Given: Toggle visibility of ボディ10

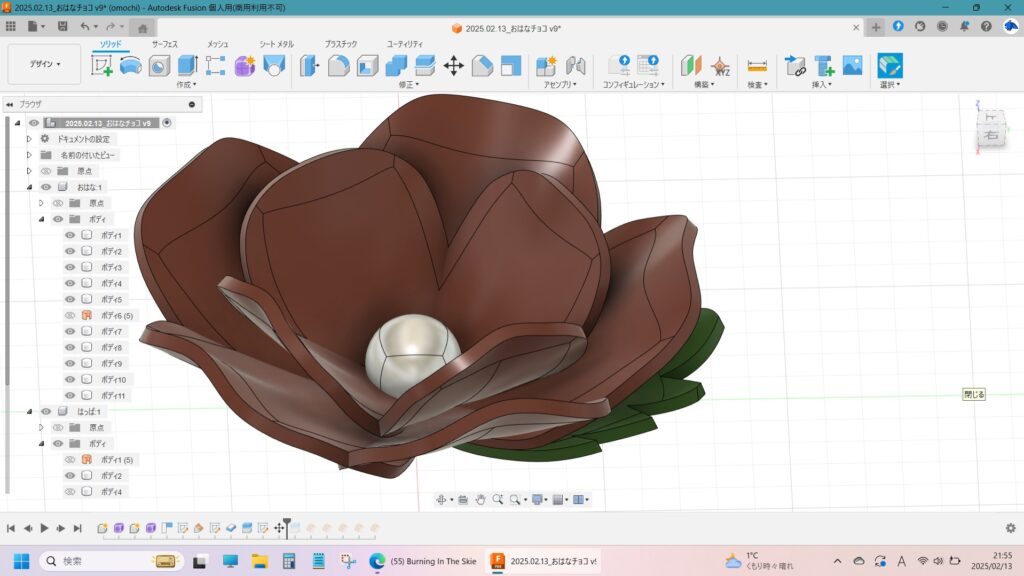Looking at the screenshot, I should pyautogui.click(x=70, y=379).
